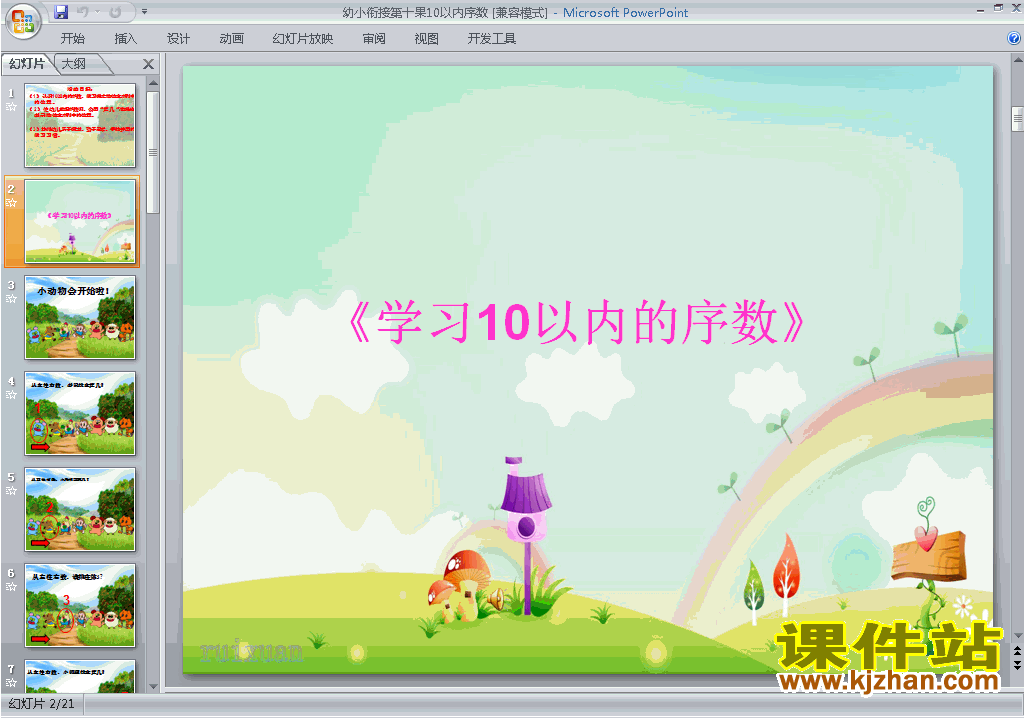Viewport: 1024px width, 718px height.
Task: Click the slide area vertical scrollbar thumb
Action: 1017,119
